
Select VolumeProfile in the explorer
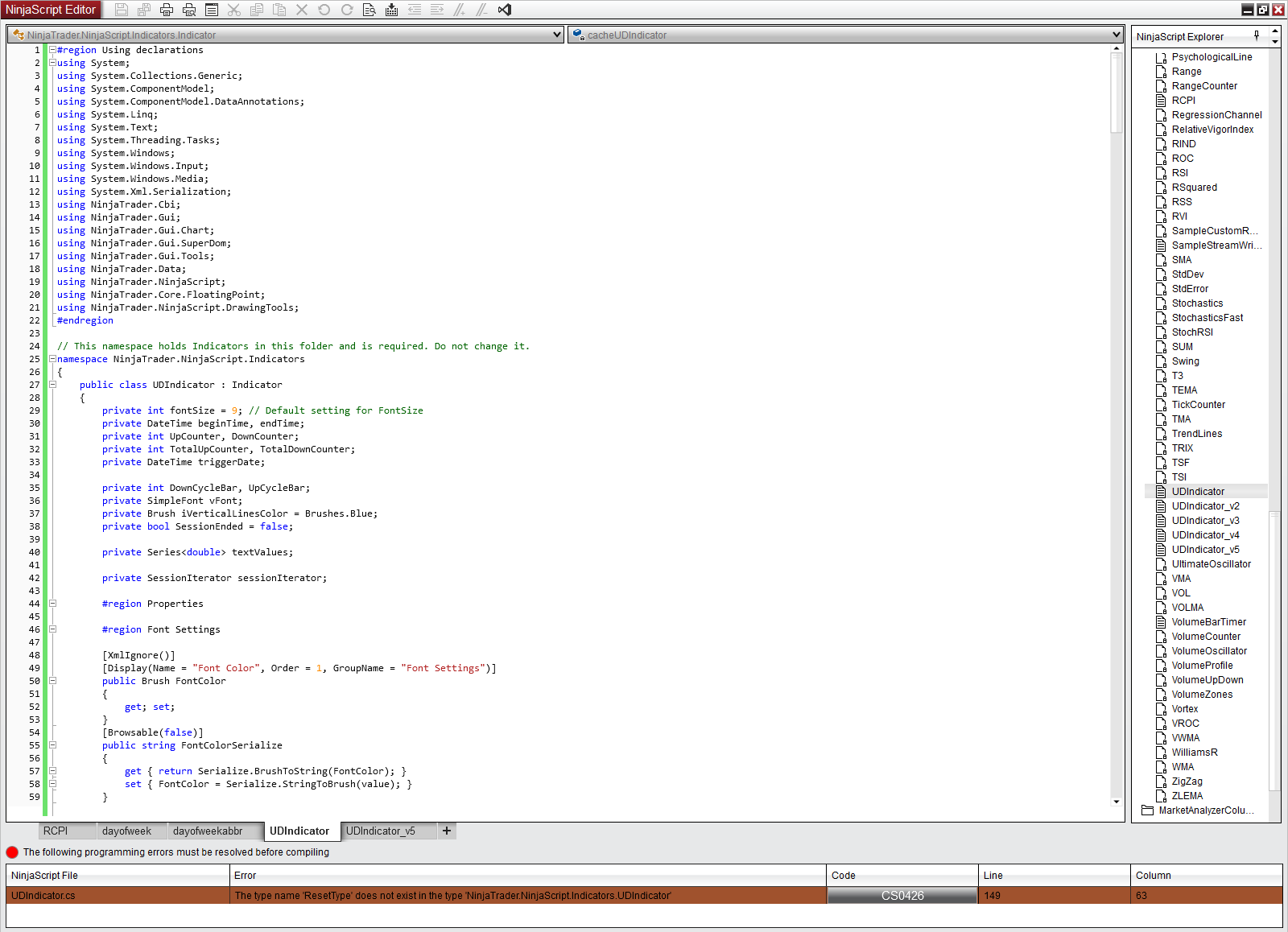pyautogui.click(x=1202, y=666)
